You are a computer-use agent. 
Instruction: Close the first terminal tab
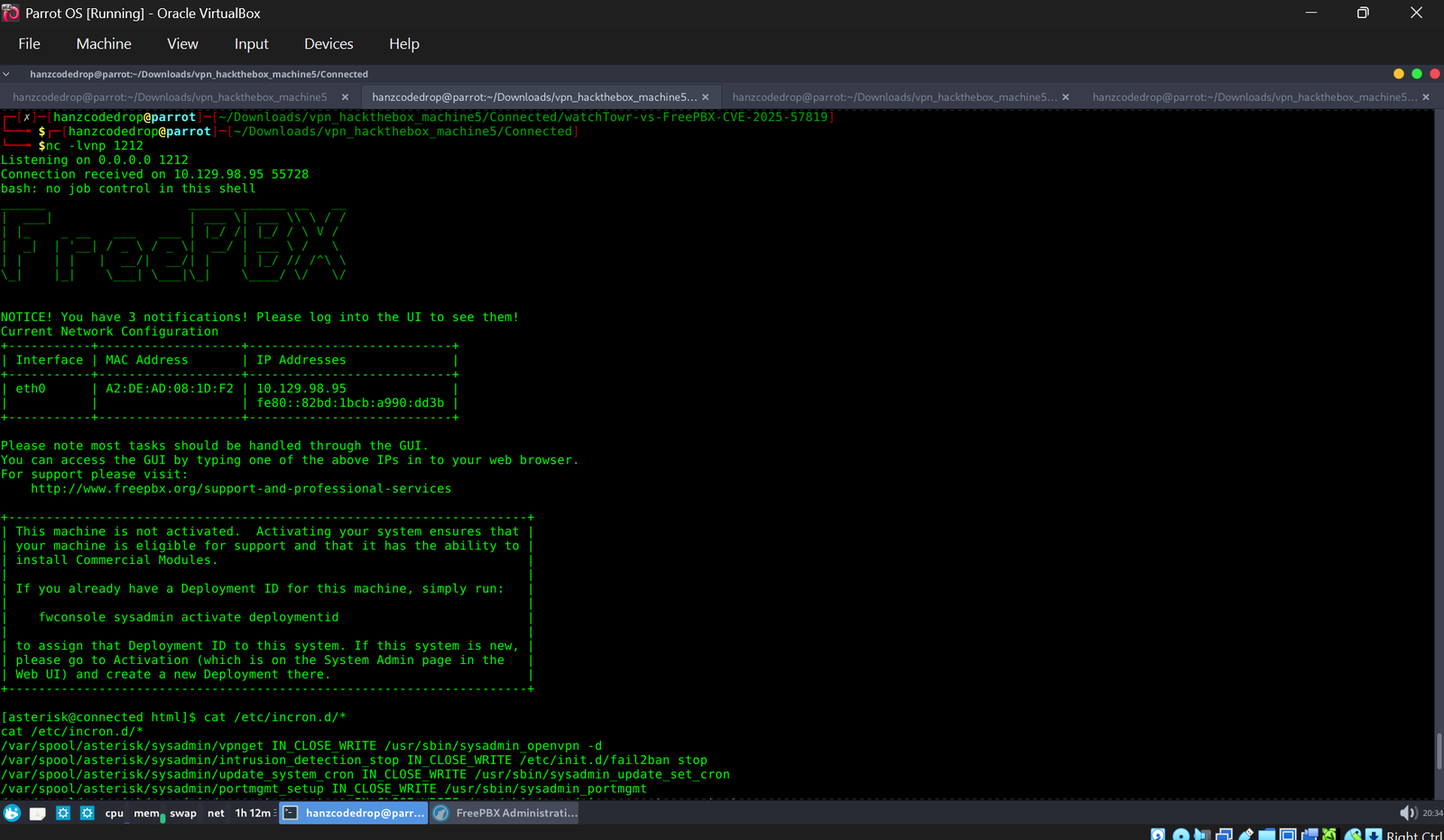(x=345, y=97)
